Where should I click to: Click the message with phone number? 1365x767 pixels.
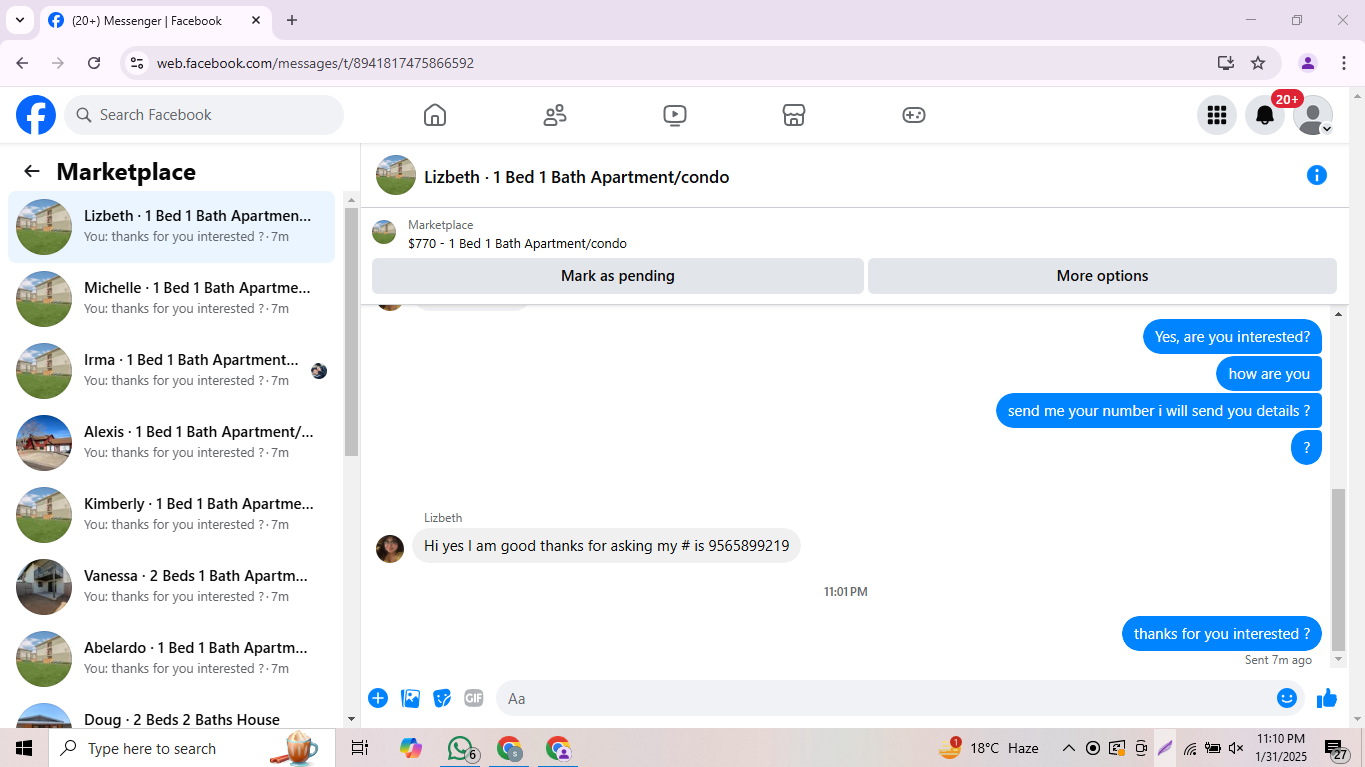[606, 546]
